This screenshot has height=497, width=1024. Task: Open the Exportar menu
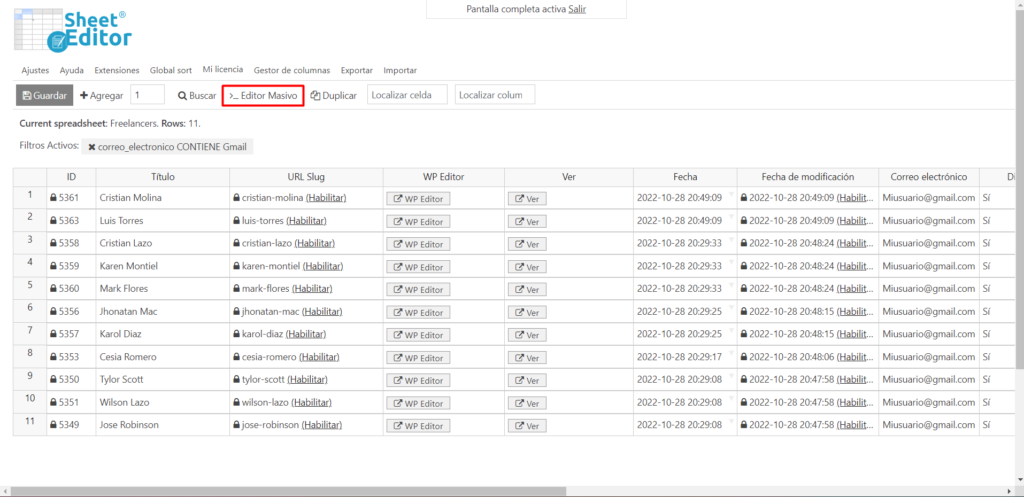(x=356, y=70)
